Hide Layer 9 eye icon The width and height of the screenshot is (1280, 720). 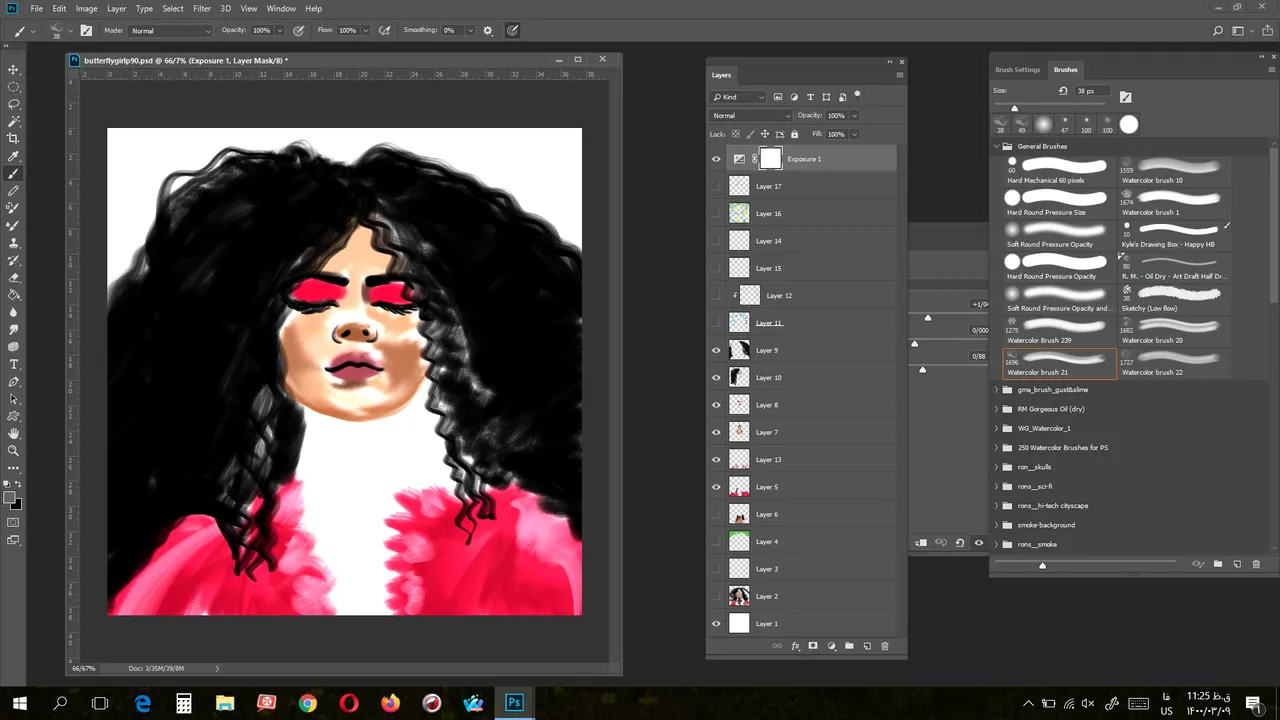[716, 350]
